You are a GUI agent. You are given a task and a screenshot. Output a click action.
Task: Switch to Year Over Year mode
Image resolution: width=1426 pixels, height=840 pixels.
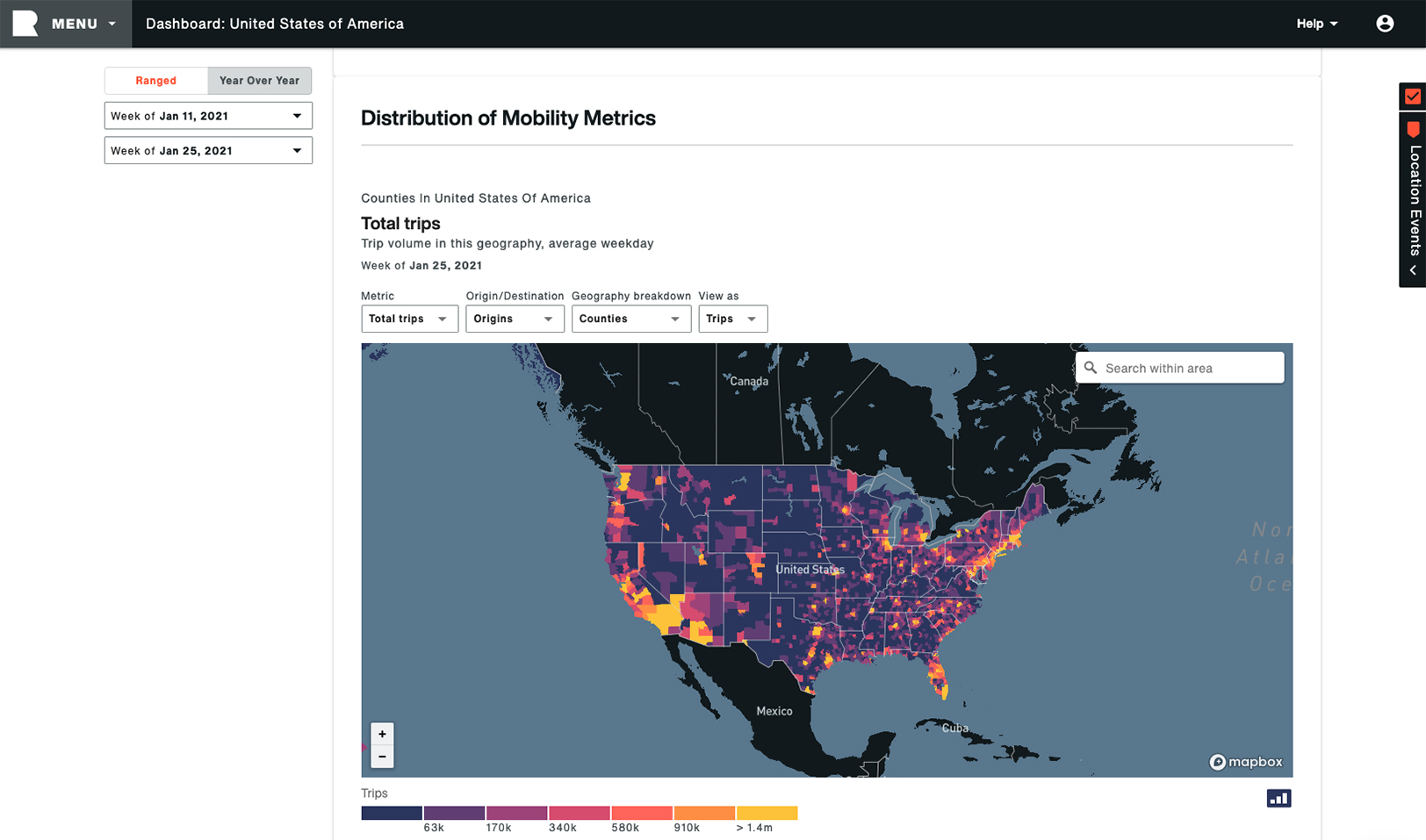tap(259, 81)
